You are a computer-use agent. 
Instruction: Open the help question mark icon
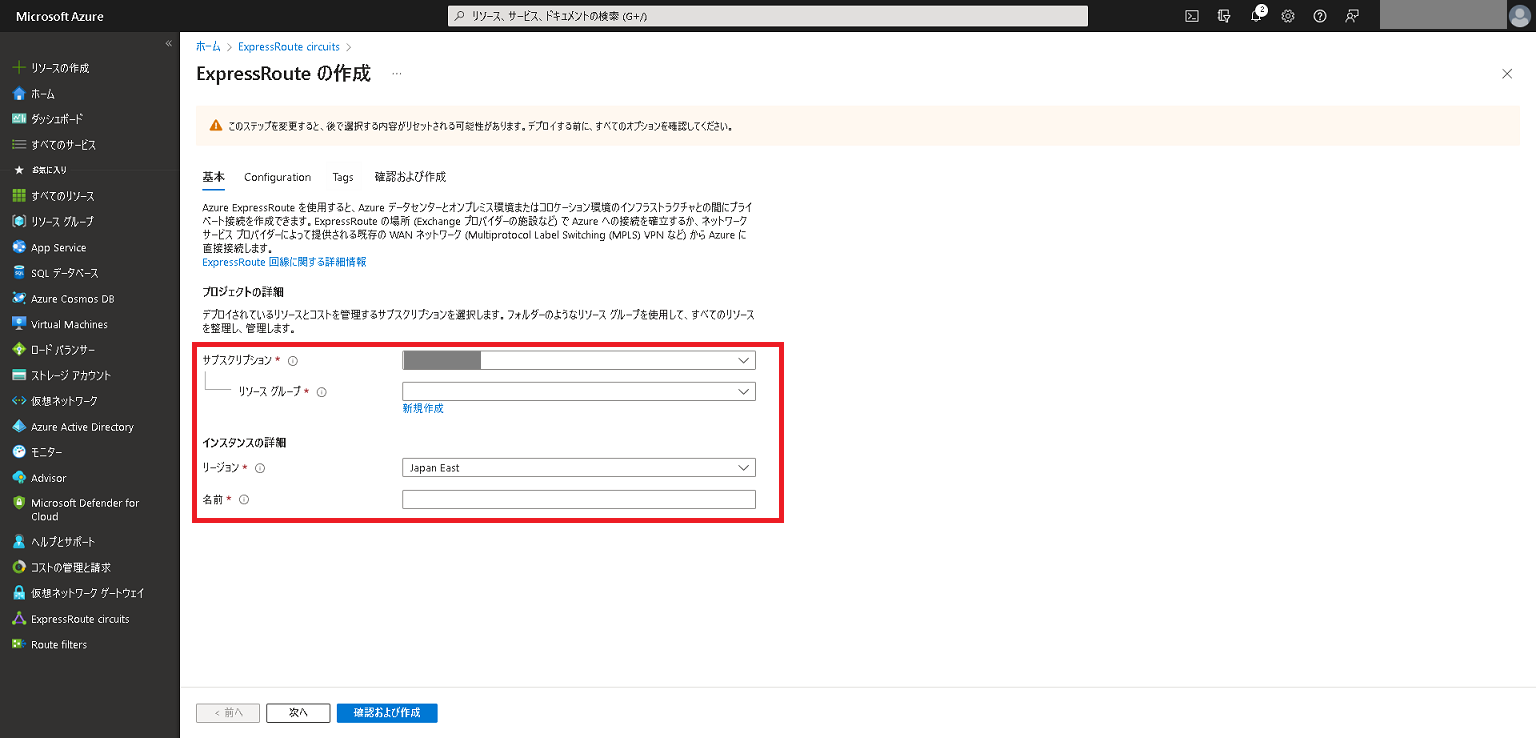[1320, 16]
